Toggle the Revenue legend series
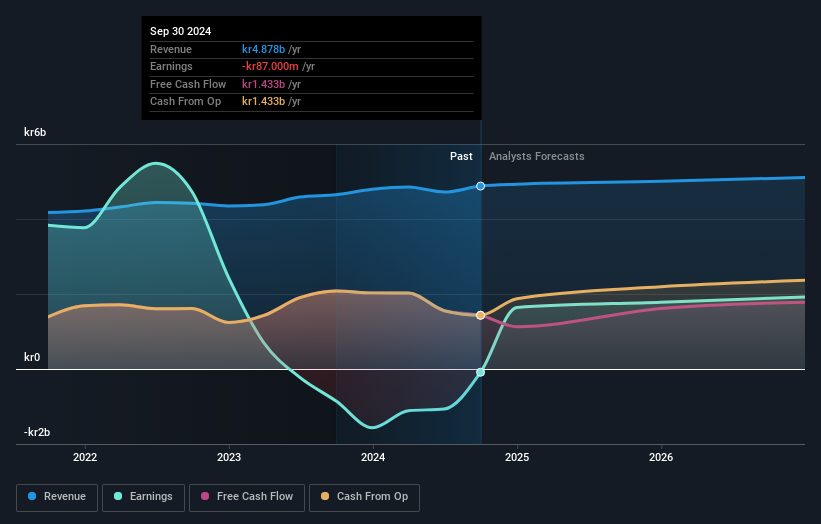Image resolution: width=821 pixels, height=524 pixels. tap(57, 497)
